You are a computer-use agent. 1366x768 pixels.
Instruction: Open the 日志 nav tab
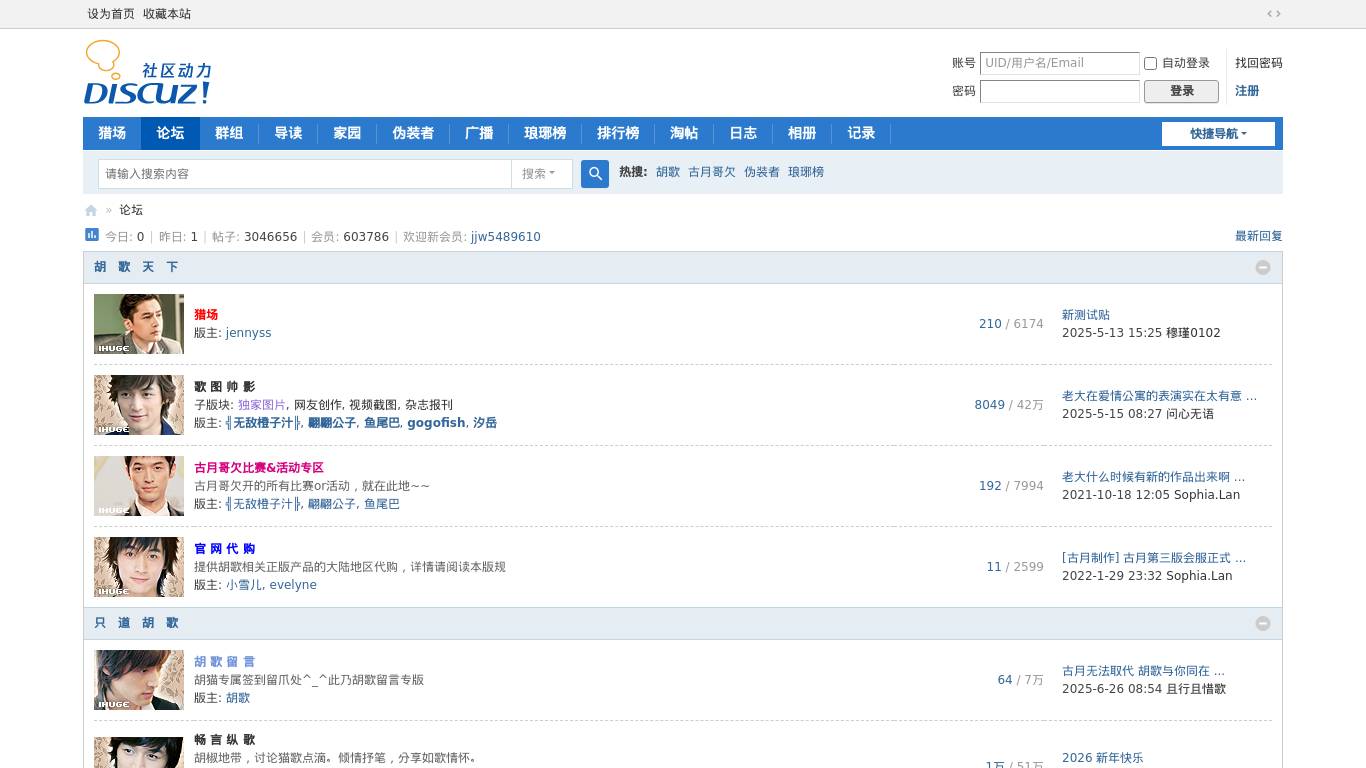[x=743, y=134]
